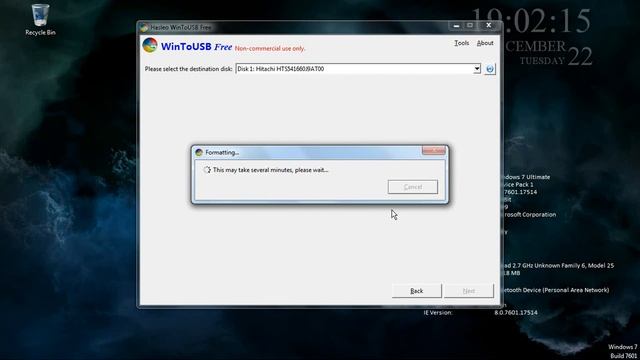This screenshot has height=360, width=640.
Task: Click the WinToUSB logo icon
Action: coord(150,45)
